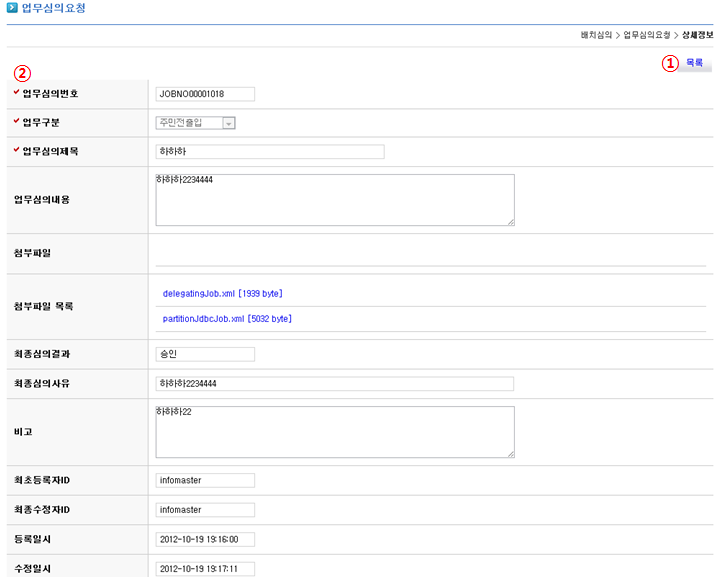The height and width of the screenshot is (577, 721).
Task: Click the red check mark beside 업무심의번호
Action: click(16, 93)
